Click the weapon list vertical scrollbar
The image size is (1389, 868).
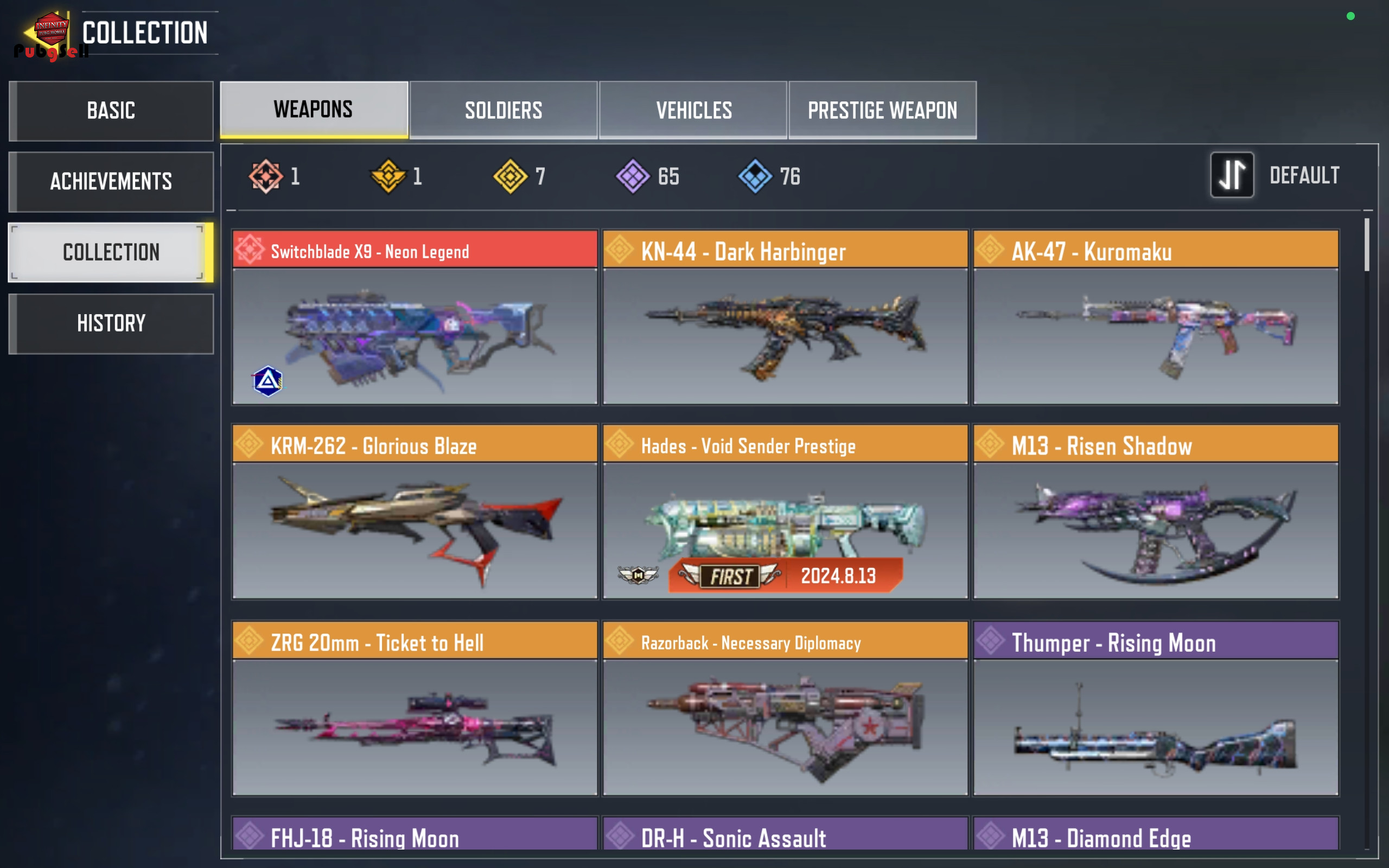coord(1367,534)
